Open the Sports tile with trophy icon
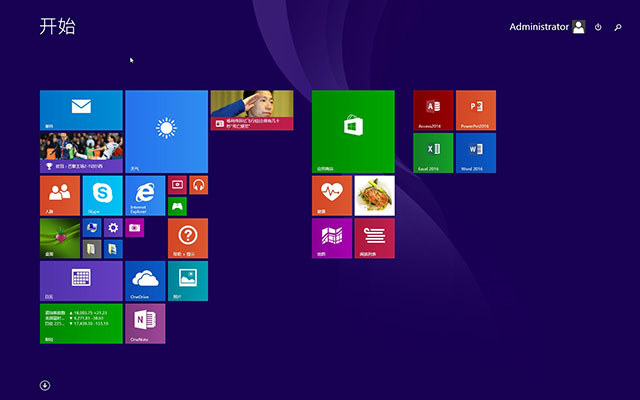The width and height of the screenshot is (640, 400). 81,153
